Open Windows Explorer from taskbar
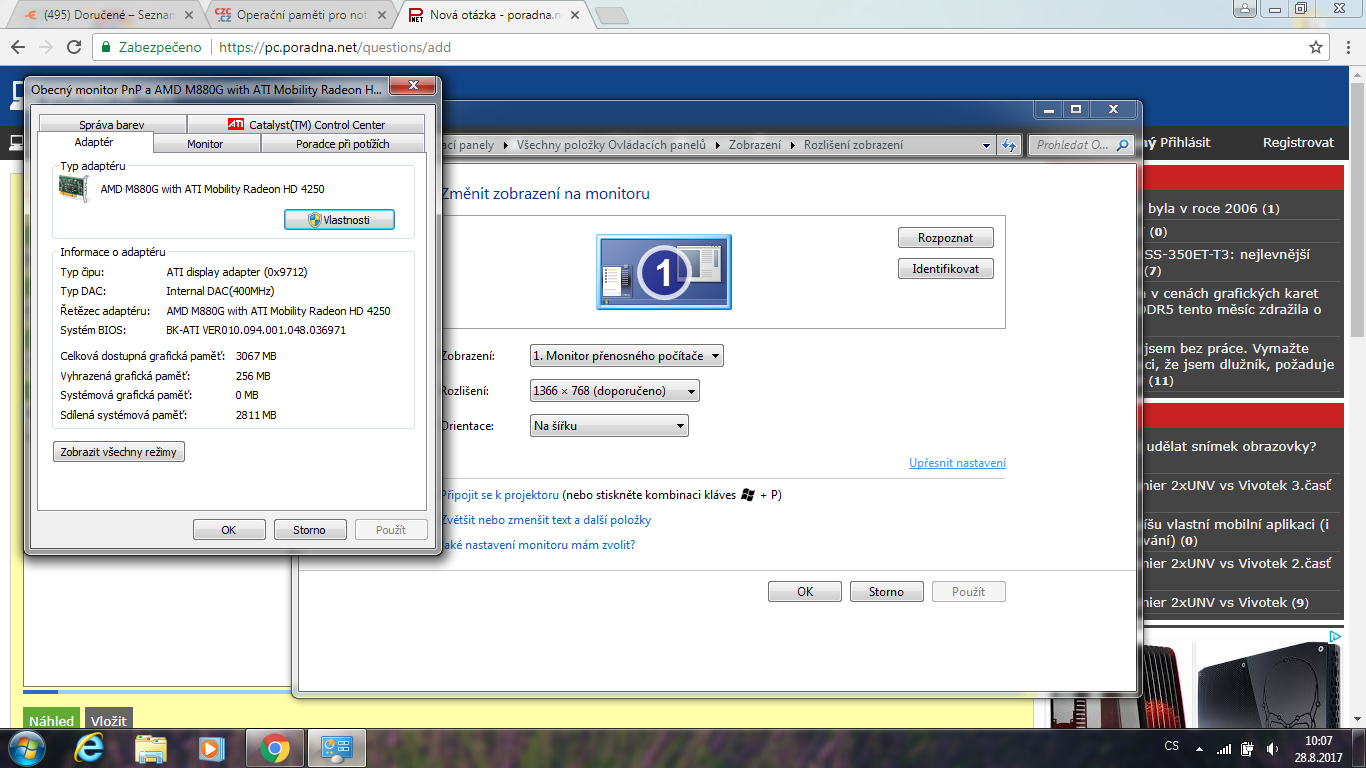 click(151, 748)
